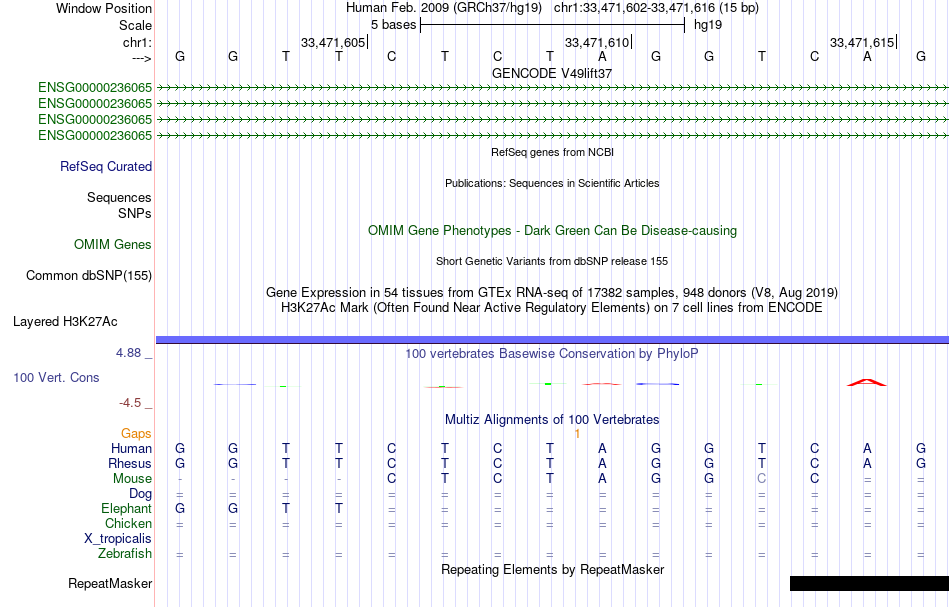Click the 33,471,605 position marker
Screen dimensions: 950x607
(x=334, y=42)
